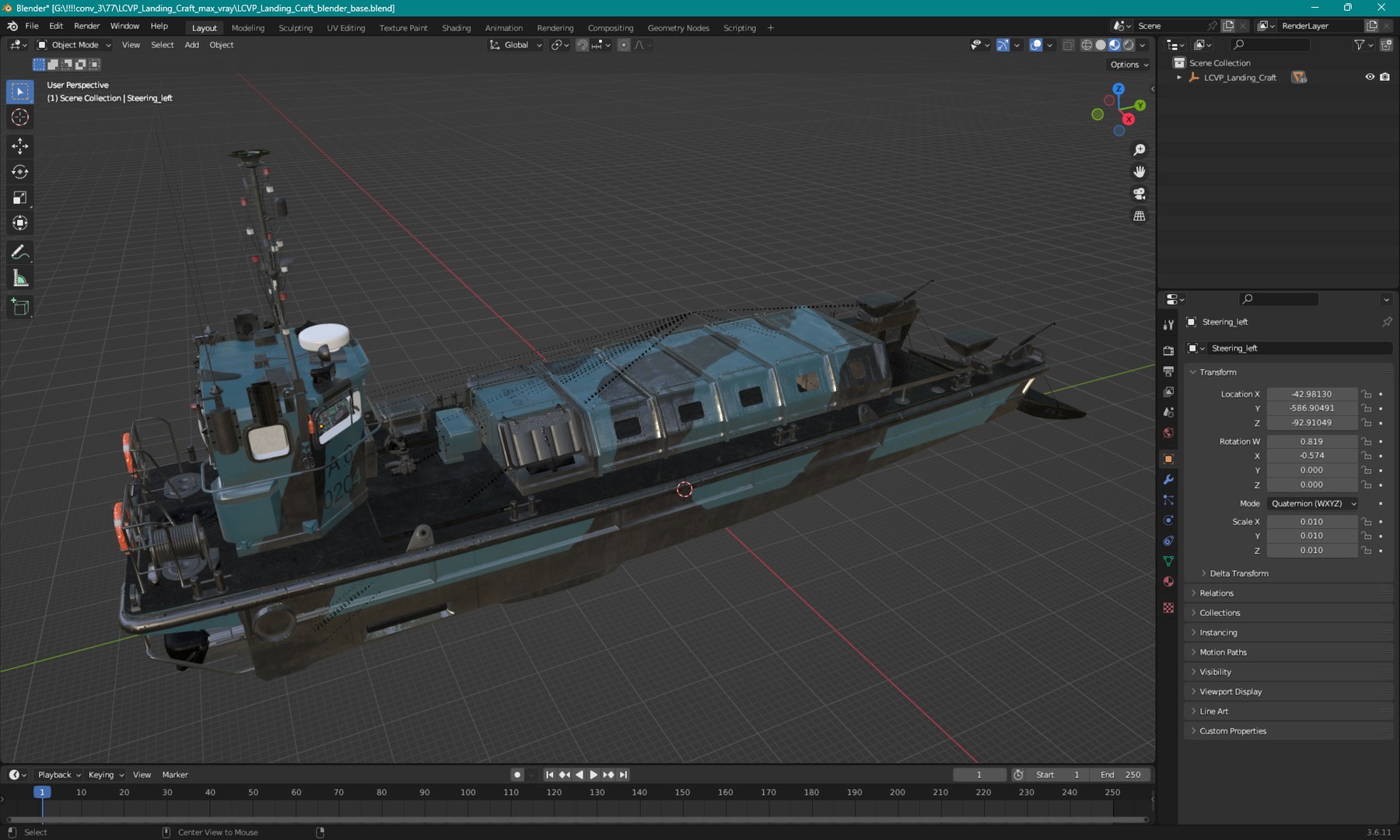The image size is (1400, 840).
Task: Expand the Custom Properties panel
Action: coord(1233,731)
